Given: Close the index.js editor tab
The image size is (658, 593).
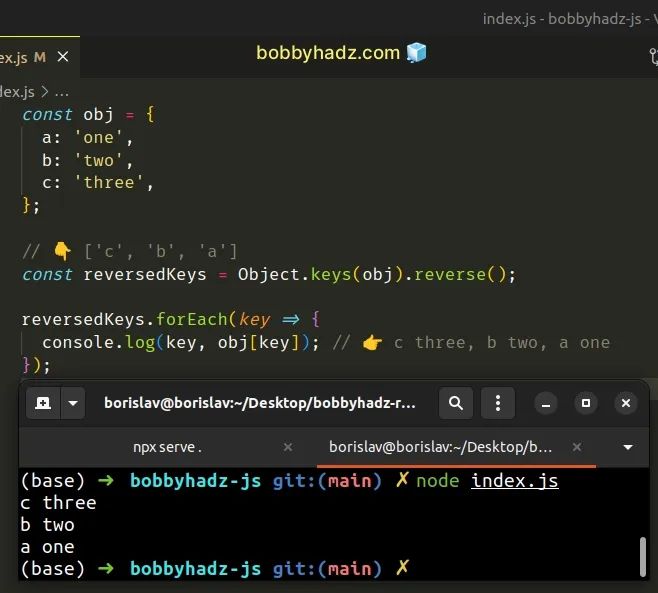Looking at the screenshot, I should [x=63, y=57].
